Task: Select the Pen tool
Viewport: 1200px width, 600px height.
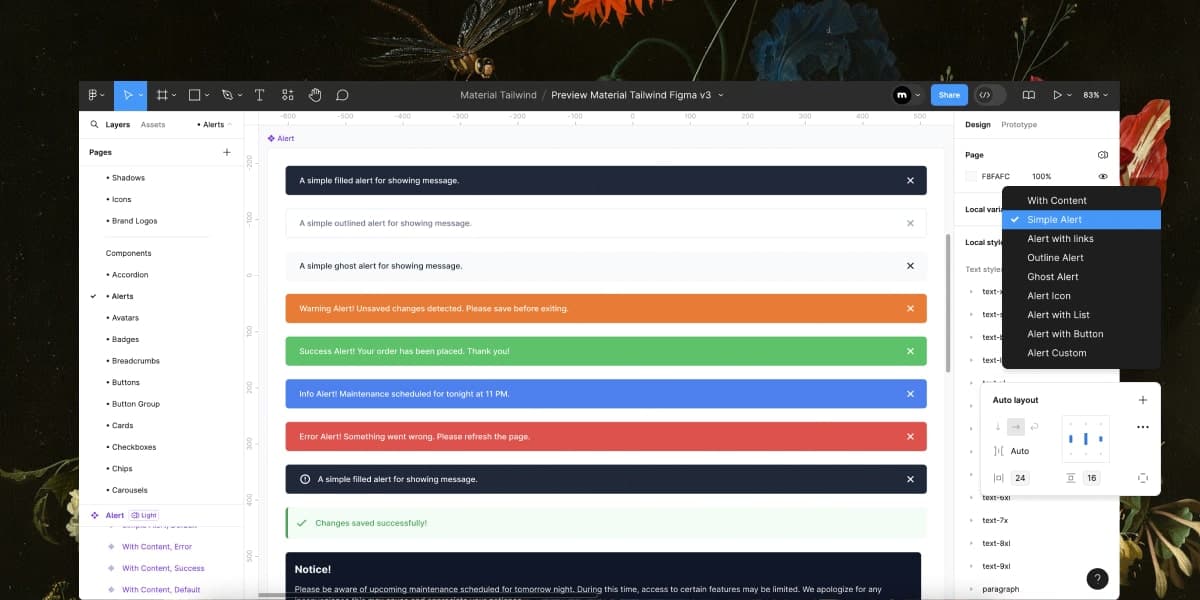Action: coord(228,94)
